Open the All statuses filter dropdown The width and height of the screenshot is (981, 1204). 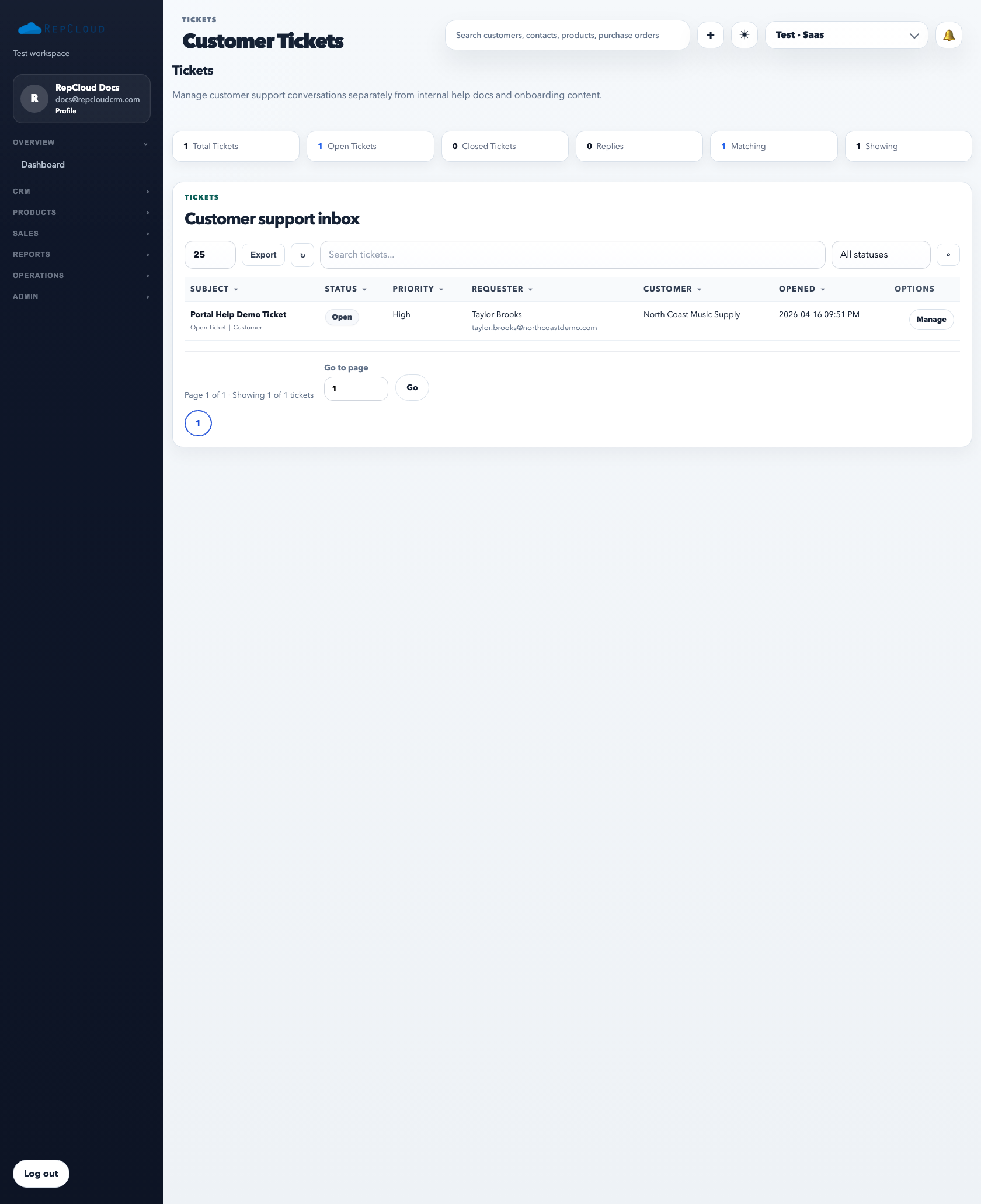[x=881, y=255]
